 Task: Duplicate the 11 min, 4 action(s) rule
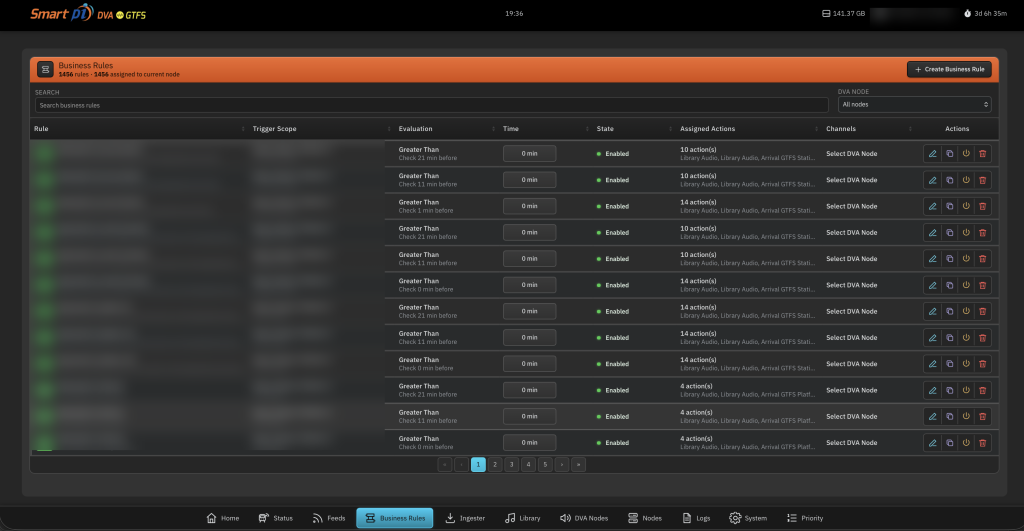click(950, 417)
